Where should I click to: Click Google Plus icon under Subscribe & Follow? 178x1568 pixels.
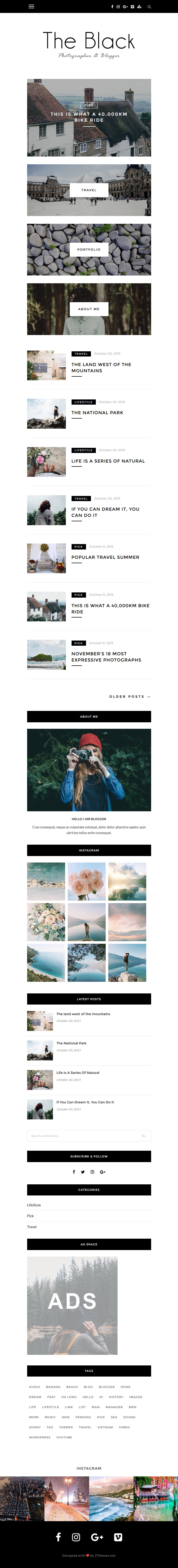coord(103,1172)
